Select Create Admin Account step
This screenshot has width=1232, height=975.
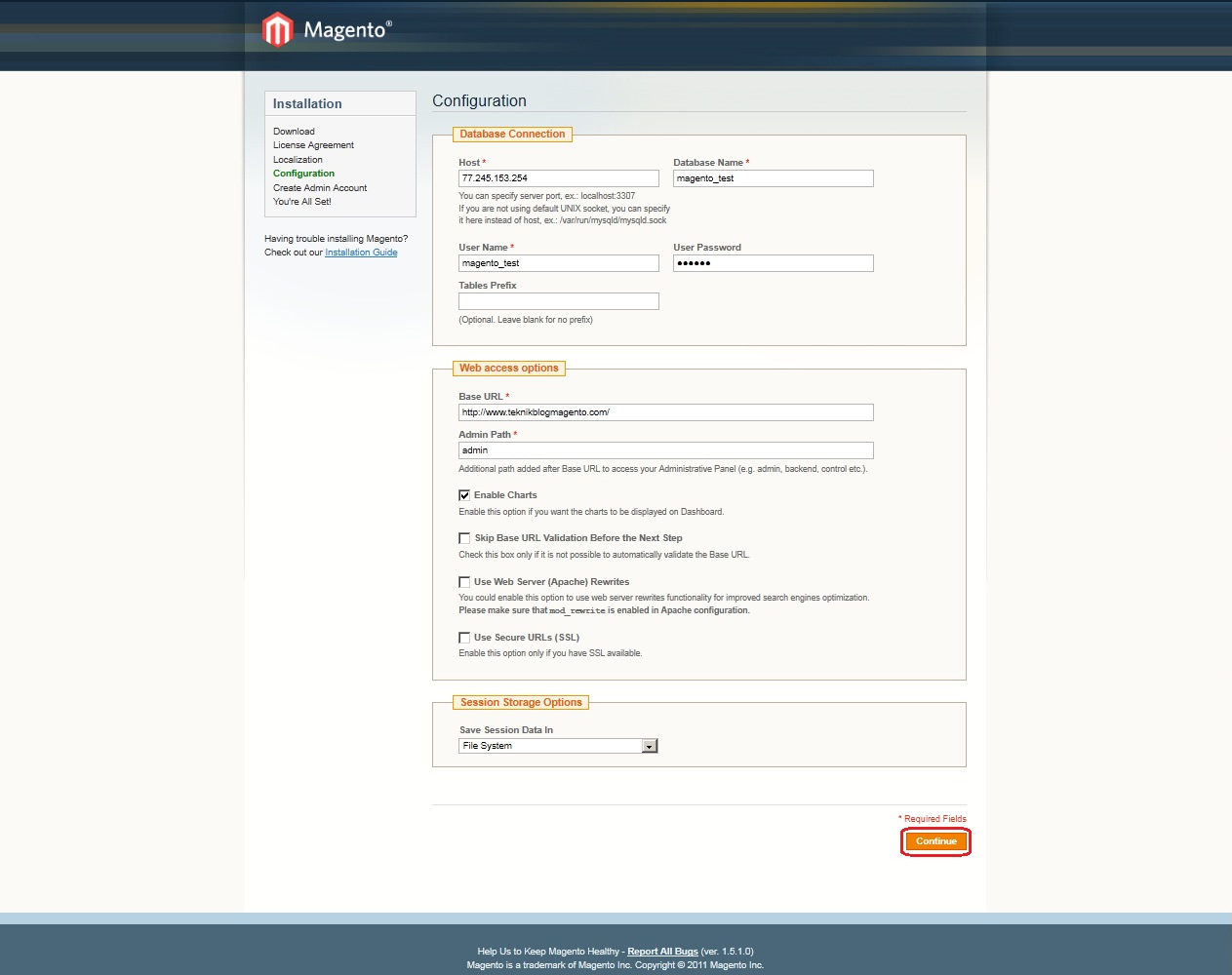(x=320, y=188)
